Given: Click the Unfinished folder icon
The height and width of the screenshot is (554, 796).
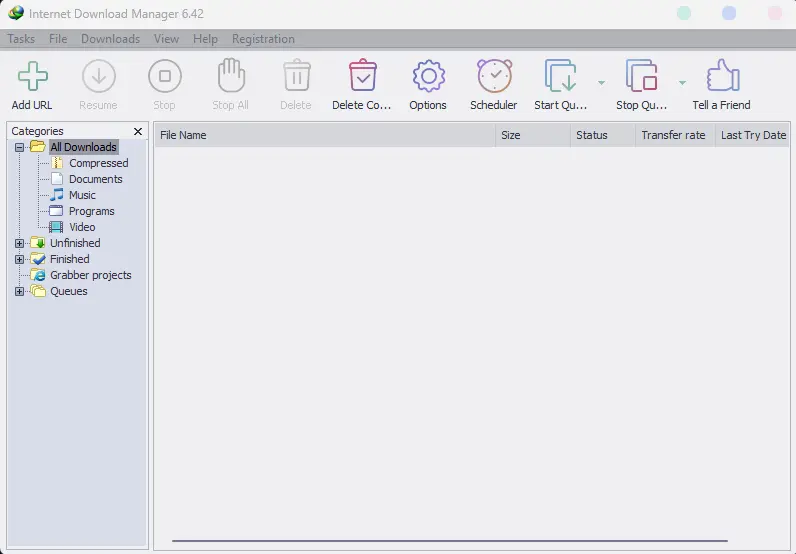Looking at the screenshot, I should tap(38, 243).
